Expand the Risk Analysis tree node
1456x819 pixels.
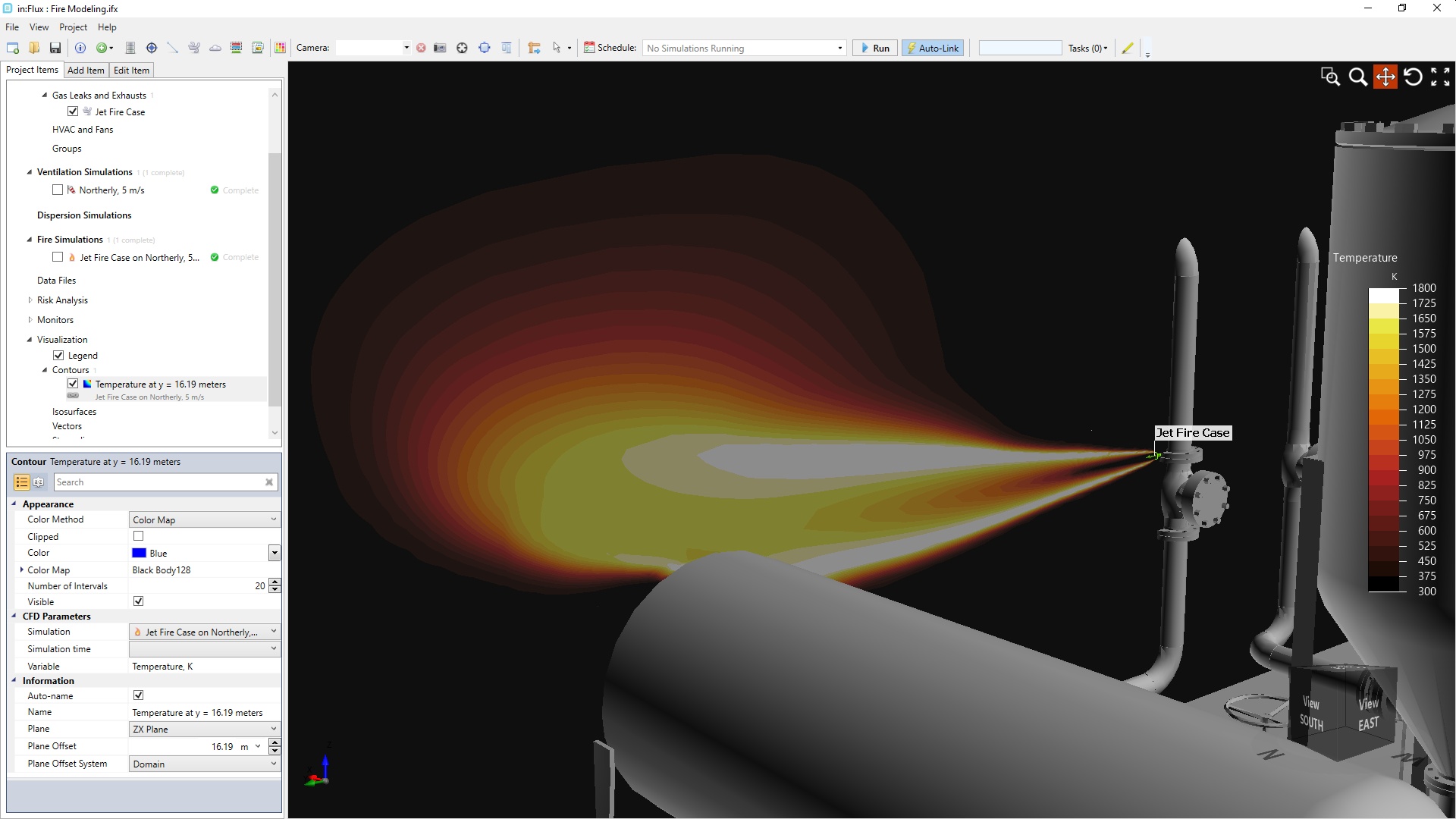pos(30,300)
